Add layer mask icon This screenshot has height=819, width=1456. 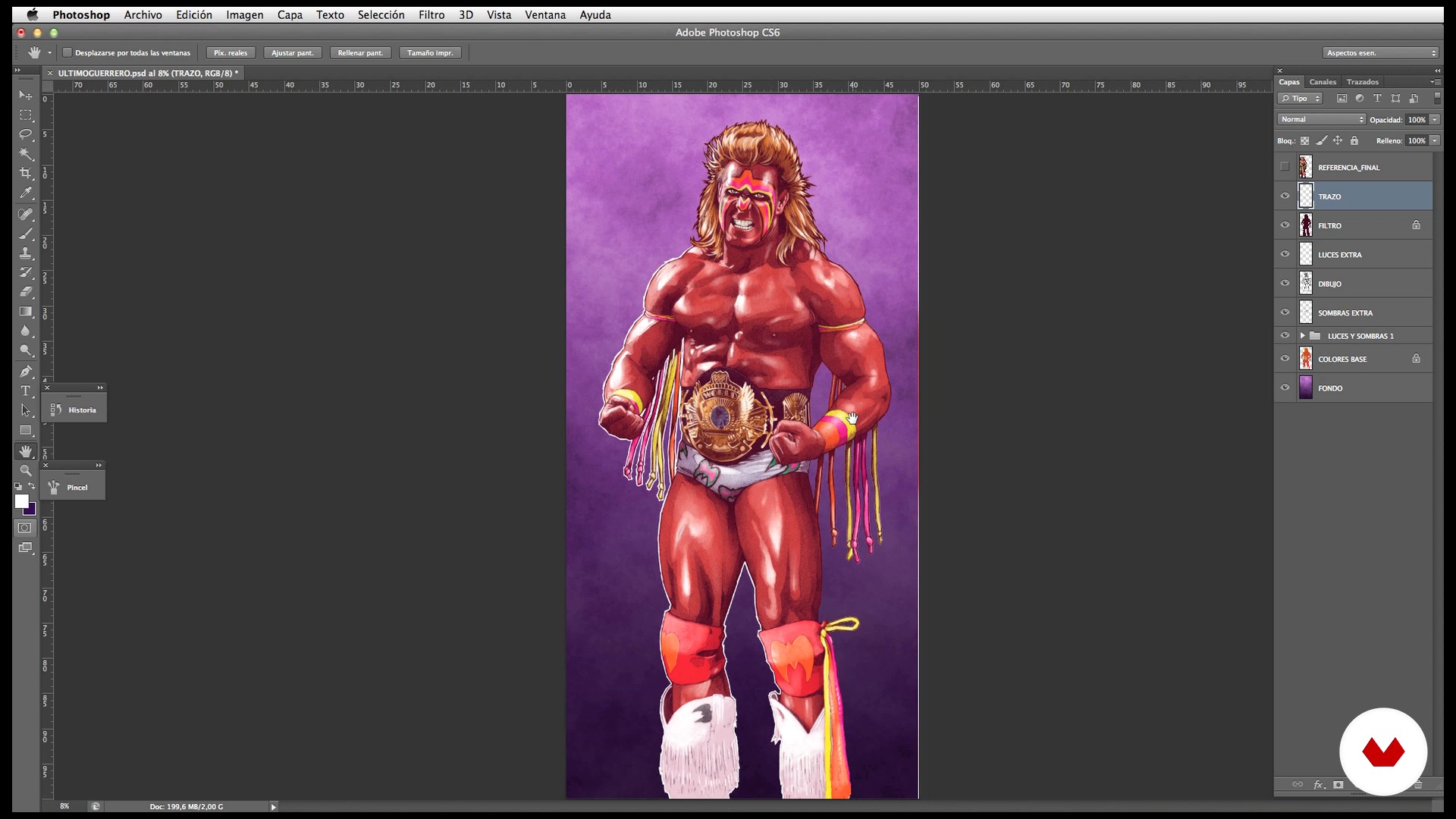tap(1338, 785)
